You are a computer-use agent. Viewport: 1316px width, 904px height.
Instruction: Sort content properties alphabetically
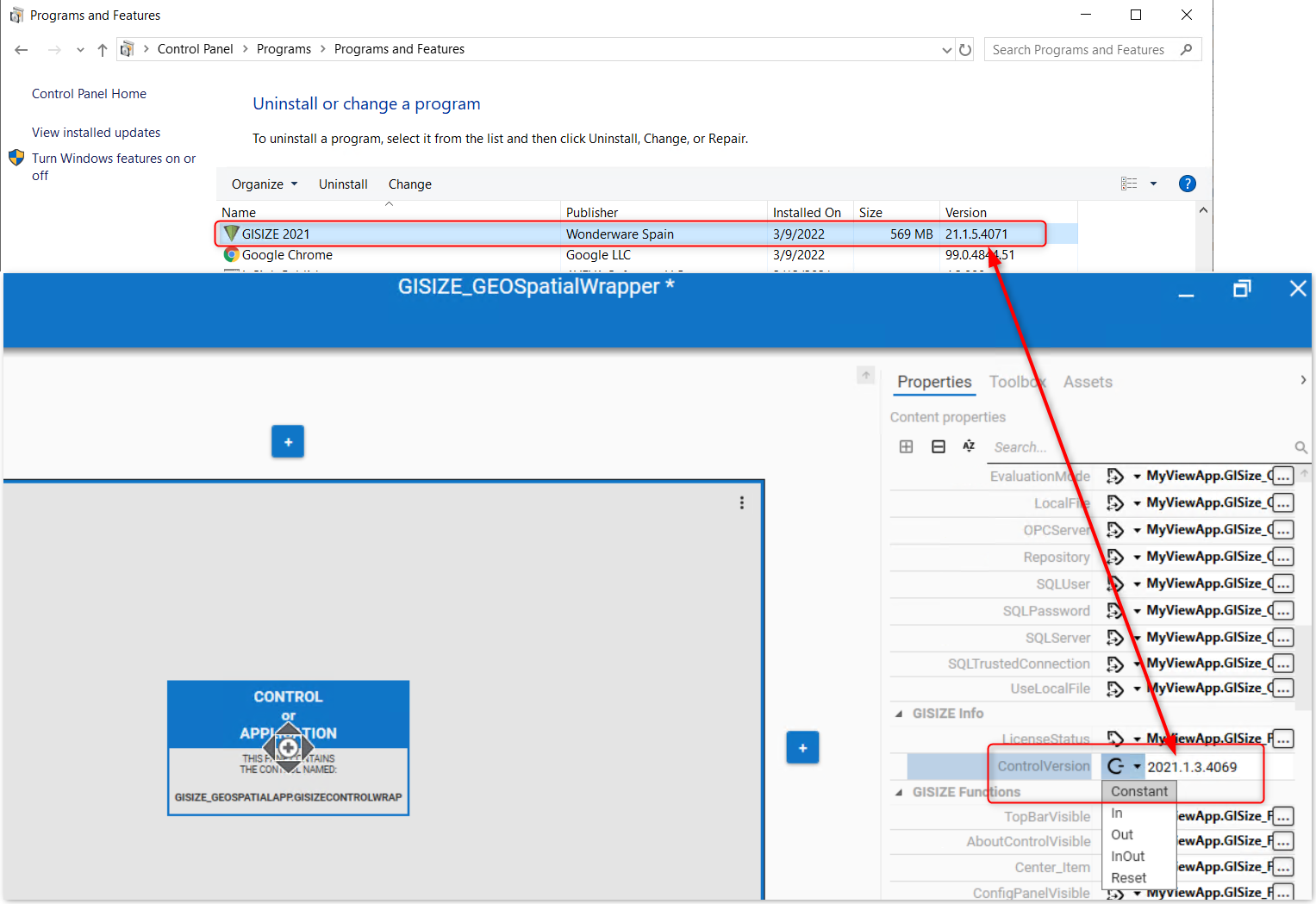tap(969, 446)
